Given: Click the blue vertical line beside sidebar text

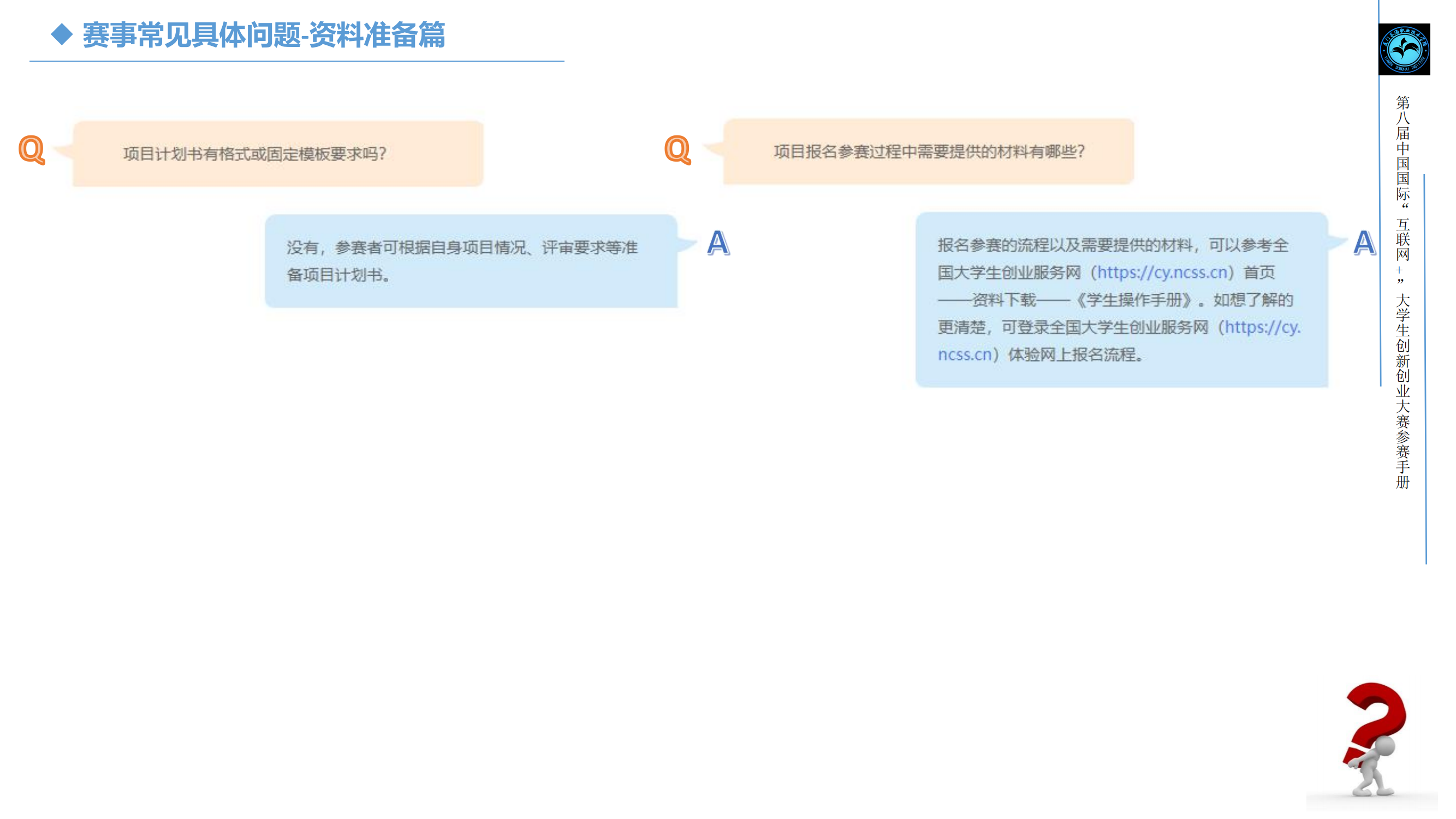Looking at the screenshot, I should point(1425,367).
